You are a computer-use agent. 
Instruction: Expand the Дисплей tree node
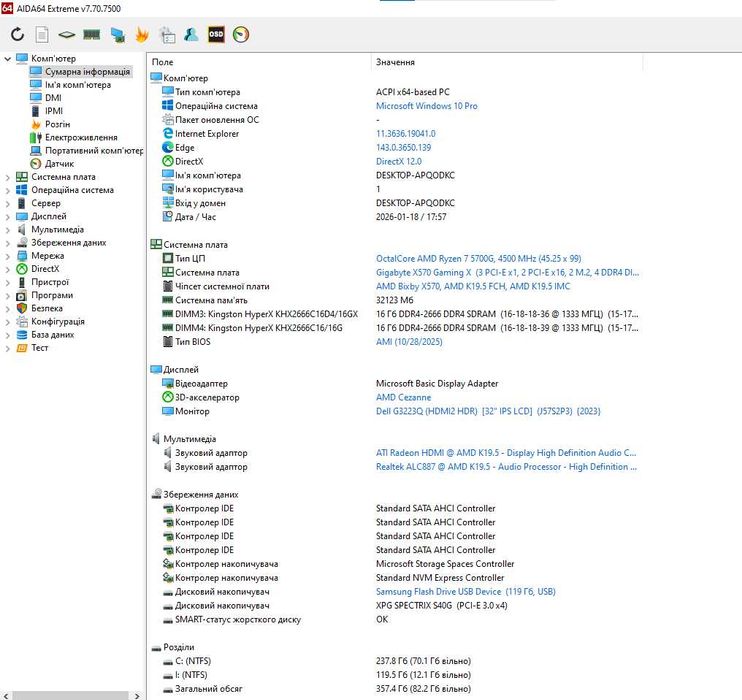point(8,217)
